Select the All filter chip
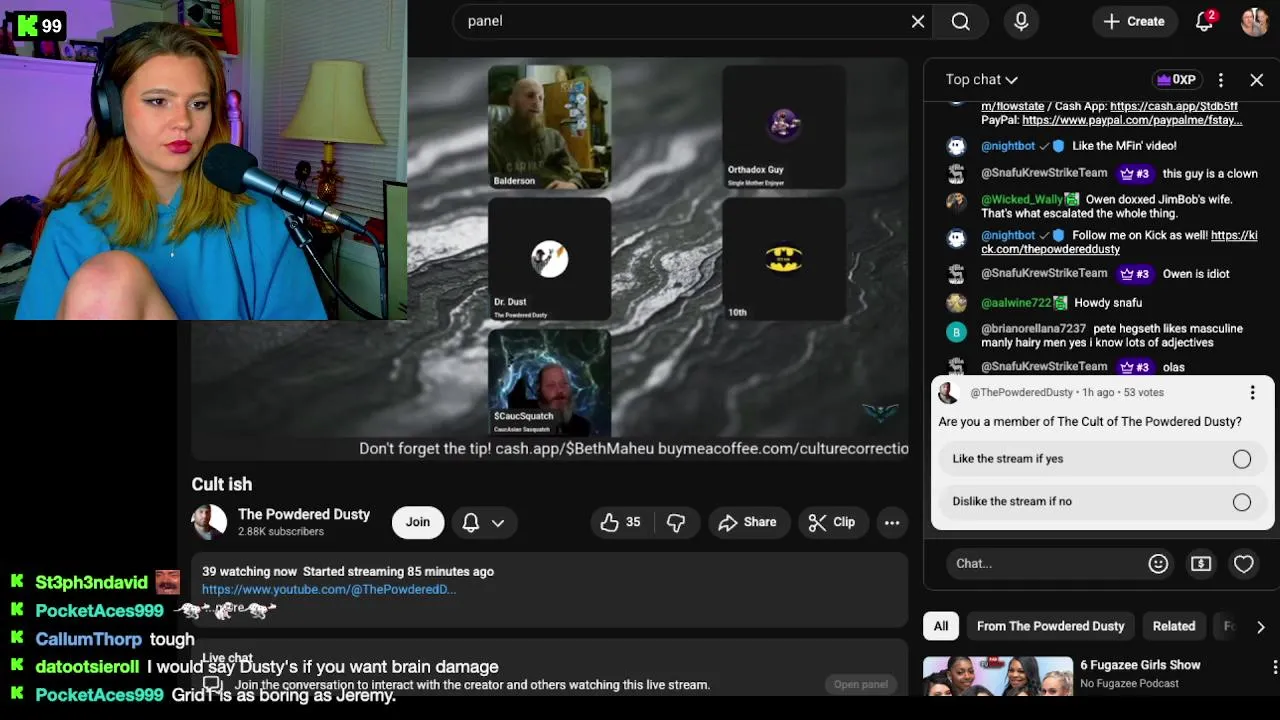The width and height of the screenshot is (1280, 720). 941,626
